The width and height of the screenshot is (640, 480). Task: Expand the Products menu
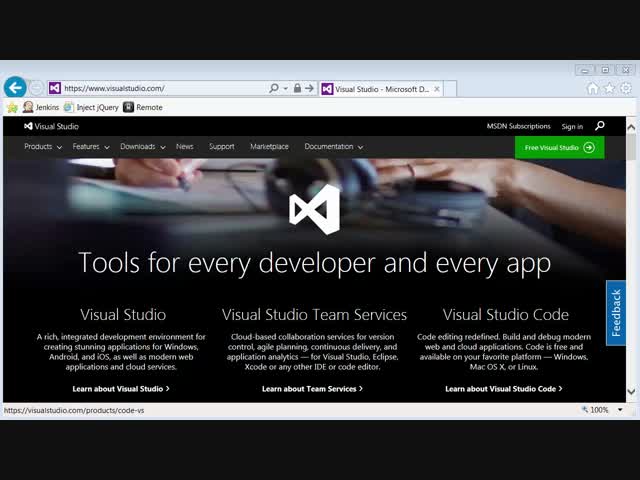(43, 147)
